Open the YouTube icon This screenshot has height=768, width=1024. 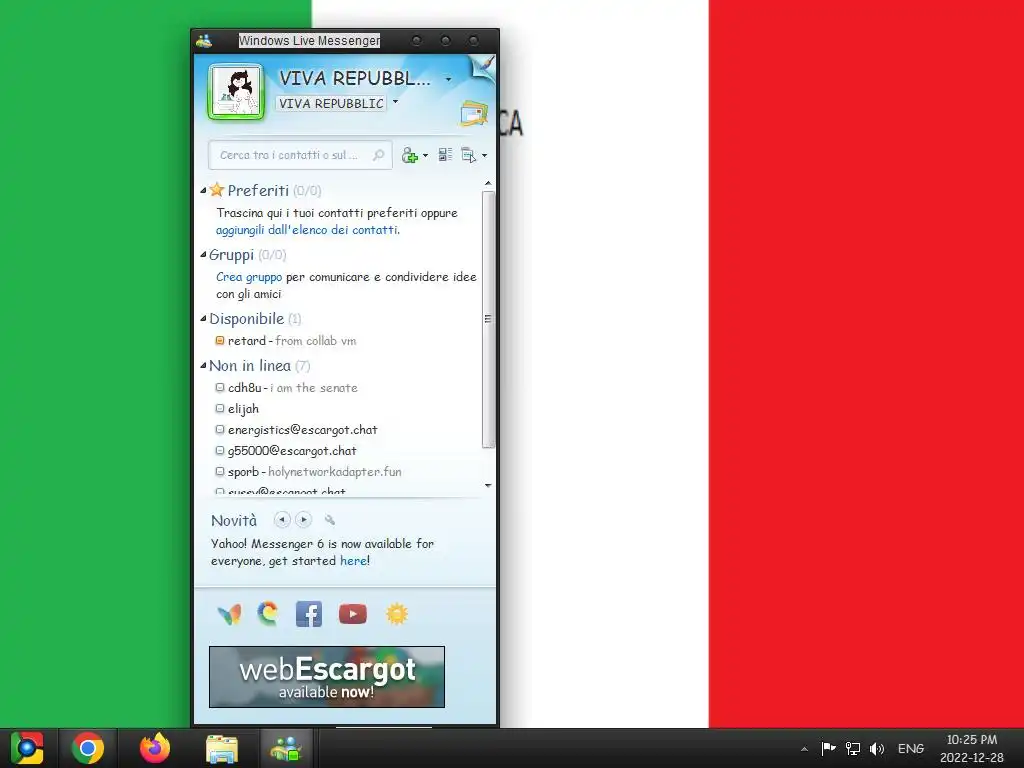pos(353,615)
